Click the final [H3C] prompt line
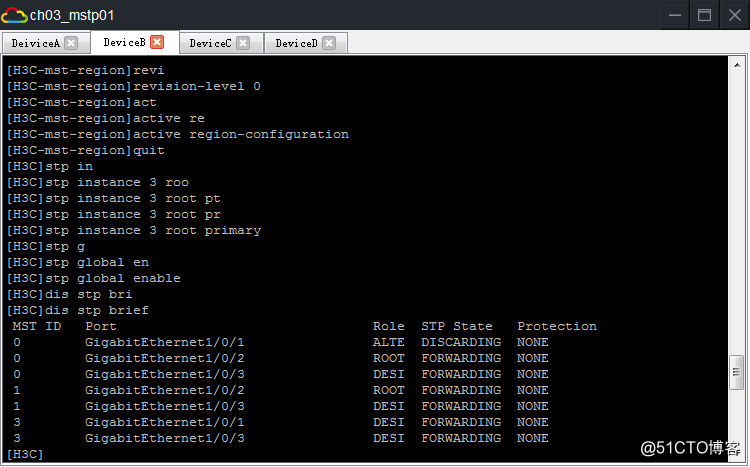The image size is (750, 467). coord(25,455)
